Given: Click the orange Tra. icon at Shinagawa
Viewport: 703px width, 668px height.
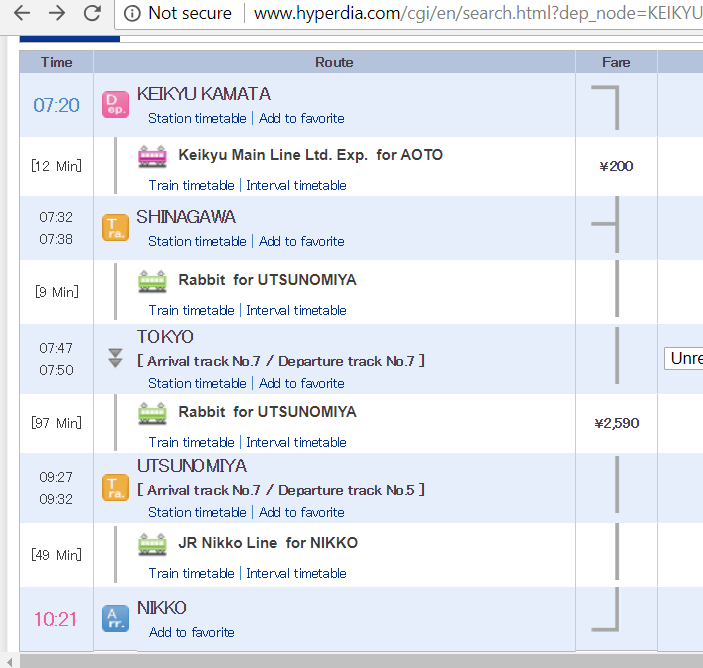Looking at the screenshot, I should tap(115, 228).
